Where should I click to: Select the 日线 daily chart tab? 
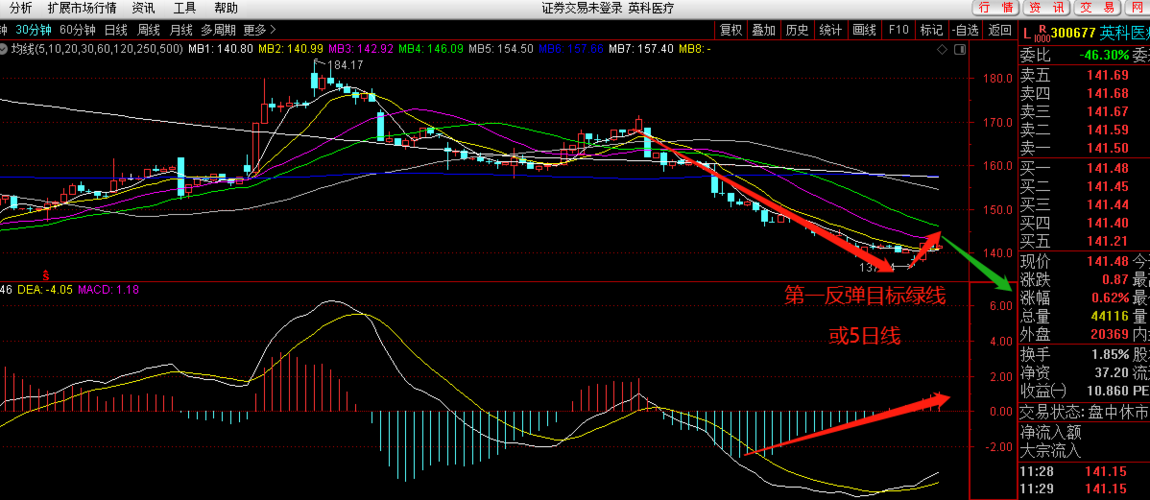(116, 30)
